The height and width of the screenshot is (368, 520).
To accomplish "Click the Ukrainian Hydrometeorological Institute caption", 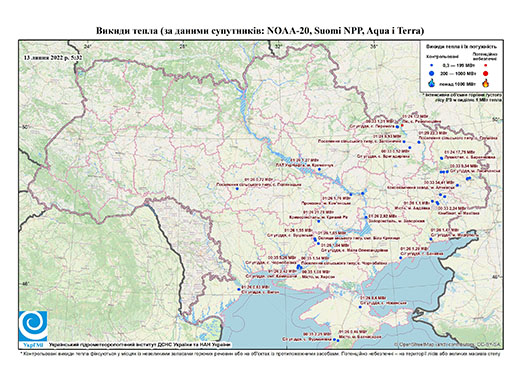I will pos(140,344).
